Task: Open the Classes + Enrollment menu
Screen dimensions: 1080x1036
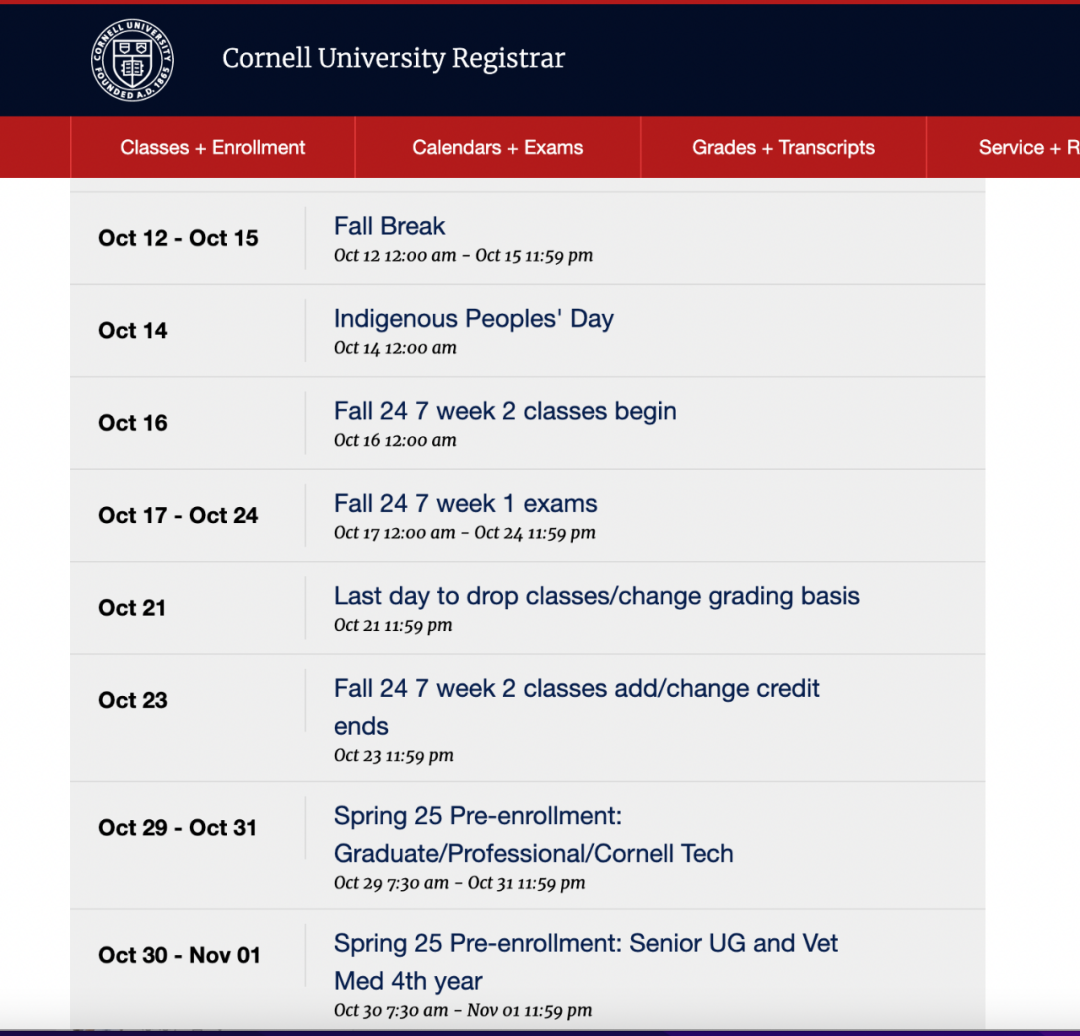Action: (x=212, y=147)
